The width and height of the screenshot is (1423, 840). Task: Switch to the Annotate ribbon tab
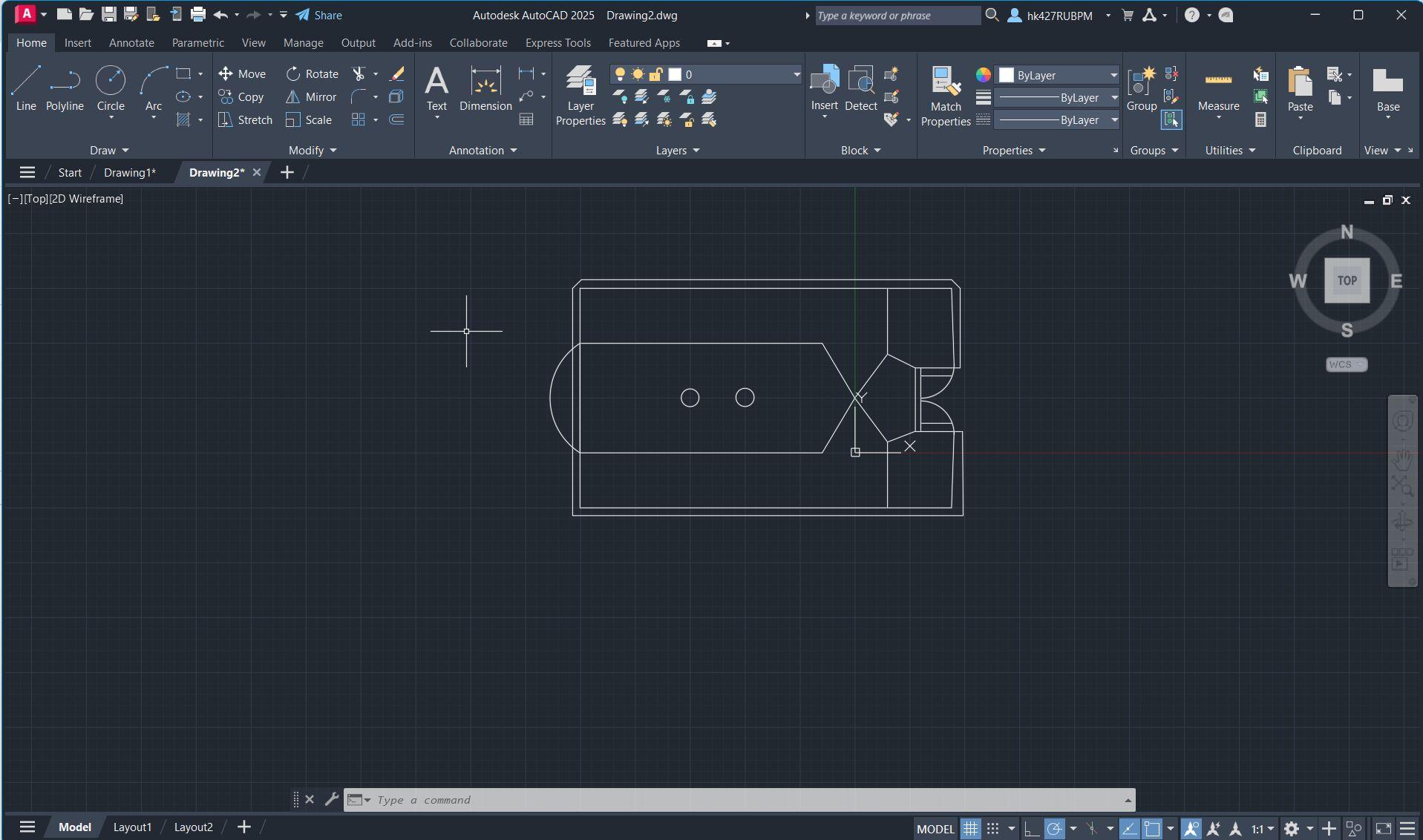pyautogui.click(x=131, y=43)
